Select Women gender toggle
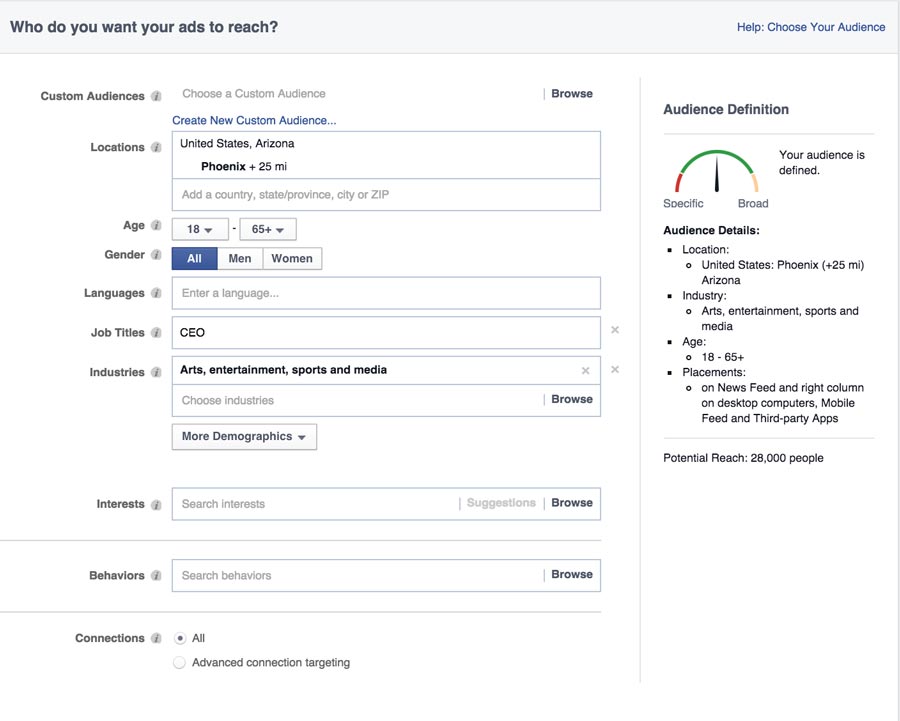 (x=292, y=259)
